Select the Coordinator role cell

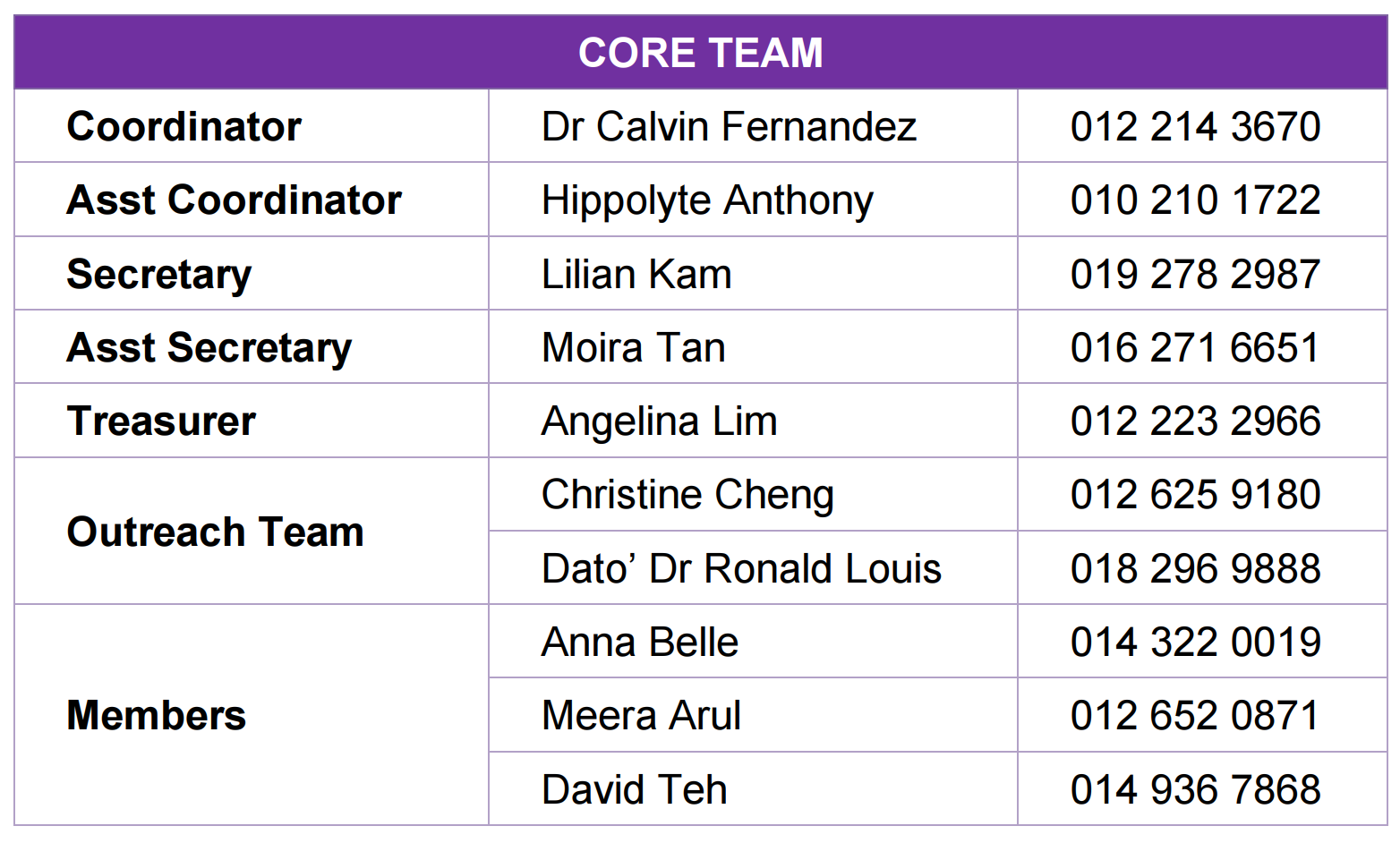[x=184, y=126]
